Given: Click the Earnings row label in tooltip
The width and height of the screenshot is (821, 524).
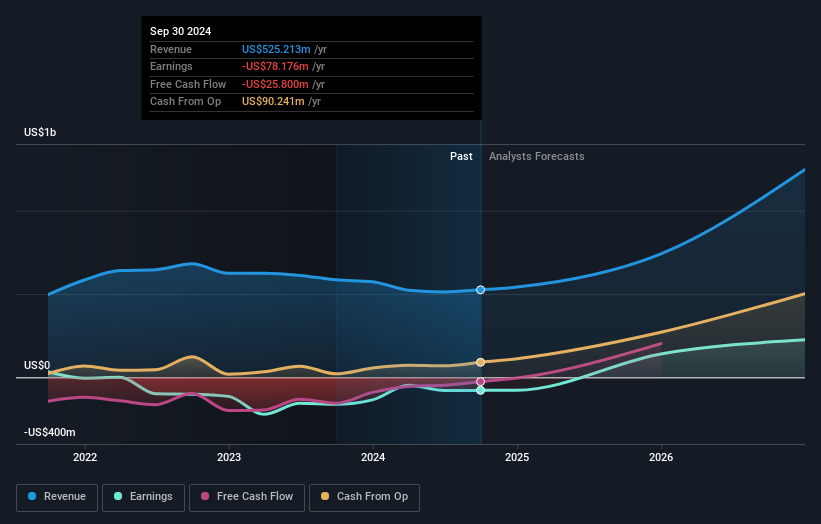Looking at the screenshot, I should (x=171, y=66).
